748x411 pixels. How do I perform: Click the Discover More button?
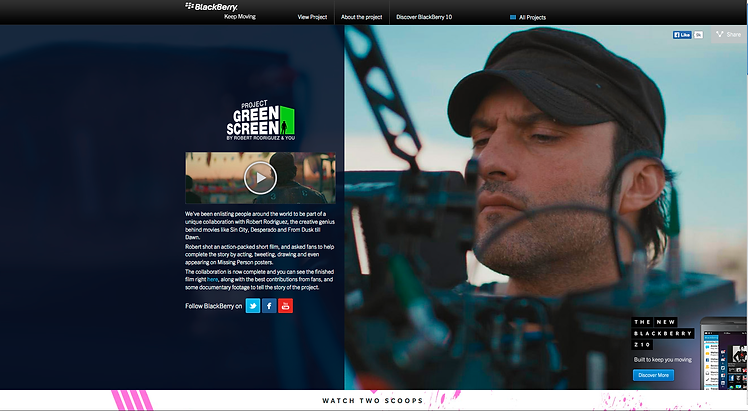[x=654, y=375]
